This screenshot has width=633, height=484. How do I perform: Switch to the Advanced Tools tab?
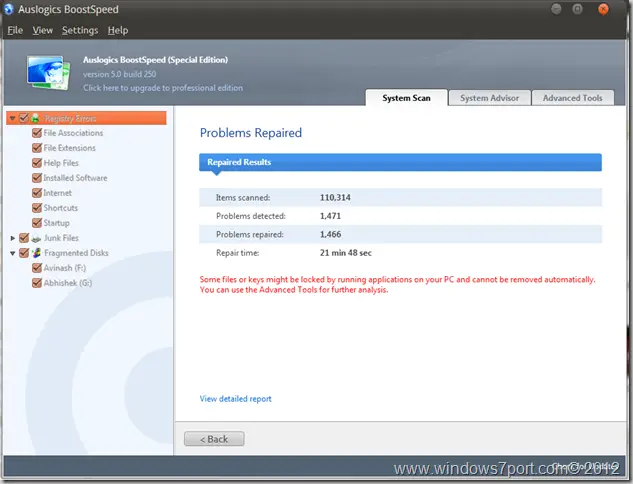(572, 98)
